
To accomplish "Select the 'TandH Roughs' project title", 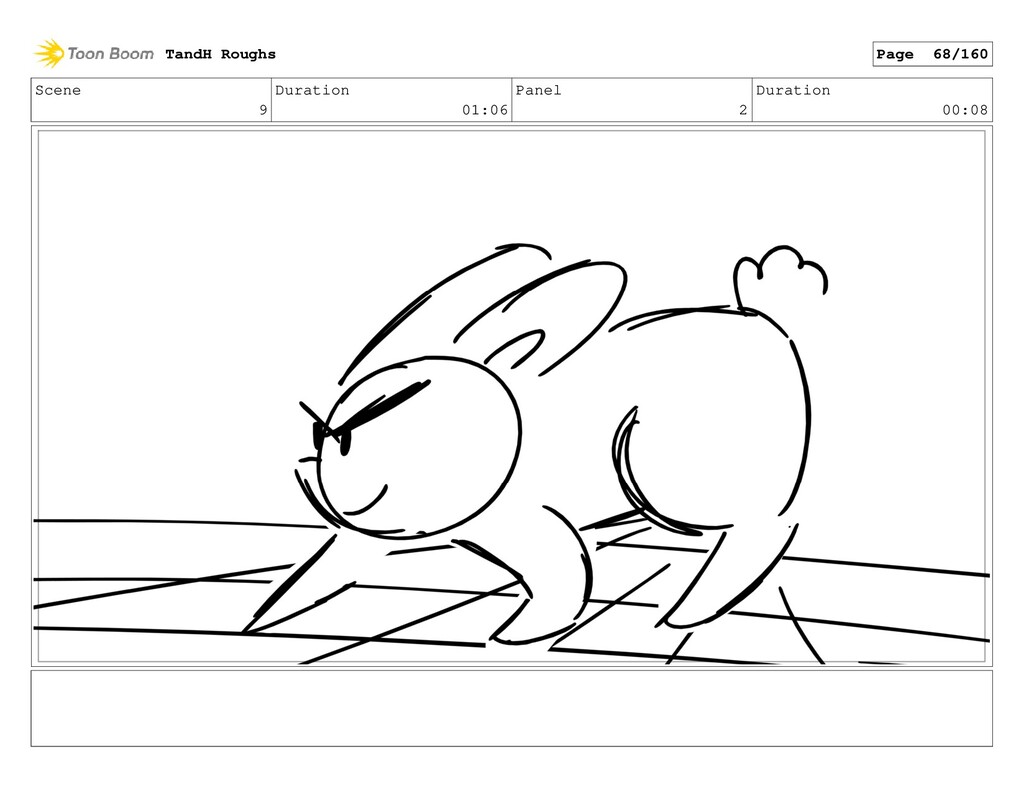I will pos(220,54).
